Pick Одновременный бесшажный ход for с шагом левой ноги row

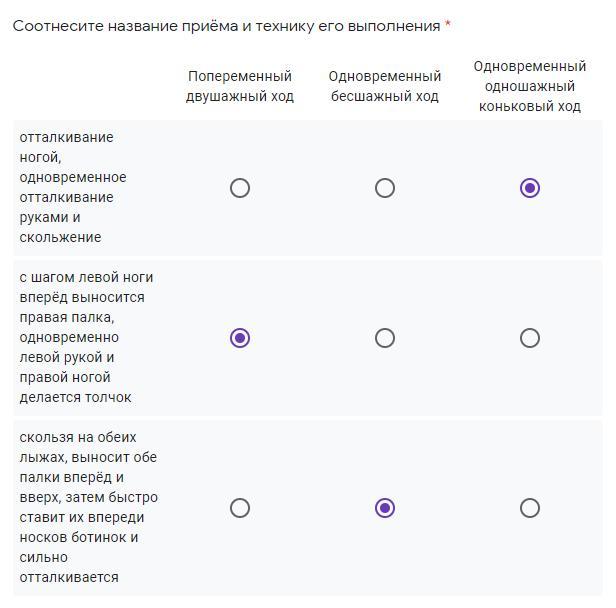click(x=385, y=338)
